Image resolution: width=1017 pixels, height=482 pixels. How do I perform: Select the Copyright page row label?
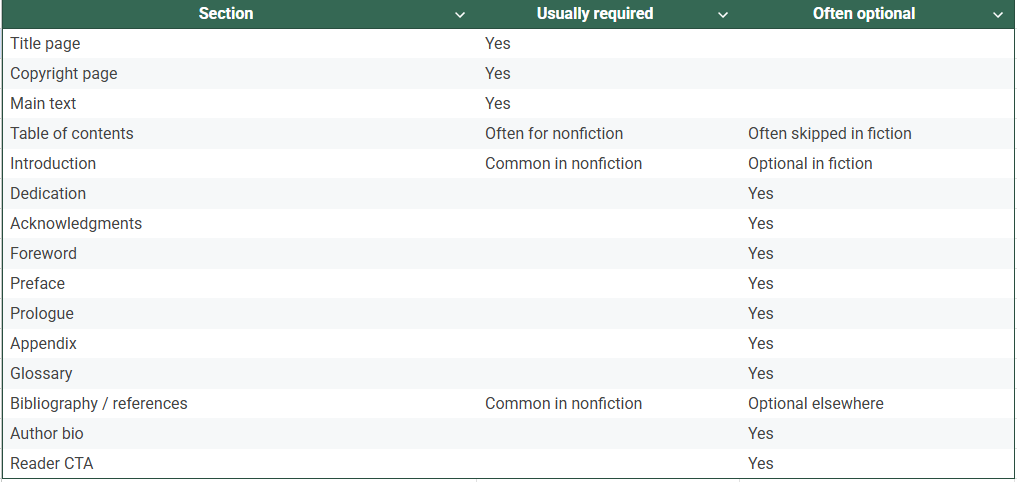pyautogui.click(x=64, y=74)
